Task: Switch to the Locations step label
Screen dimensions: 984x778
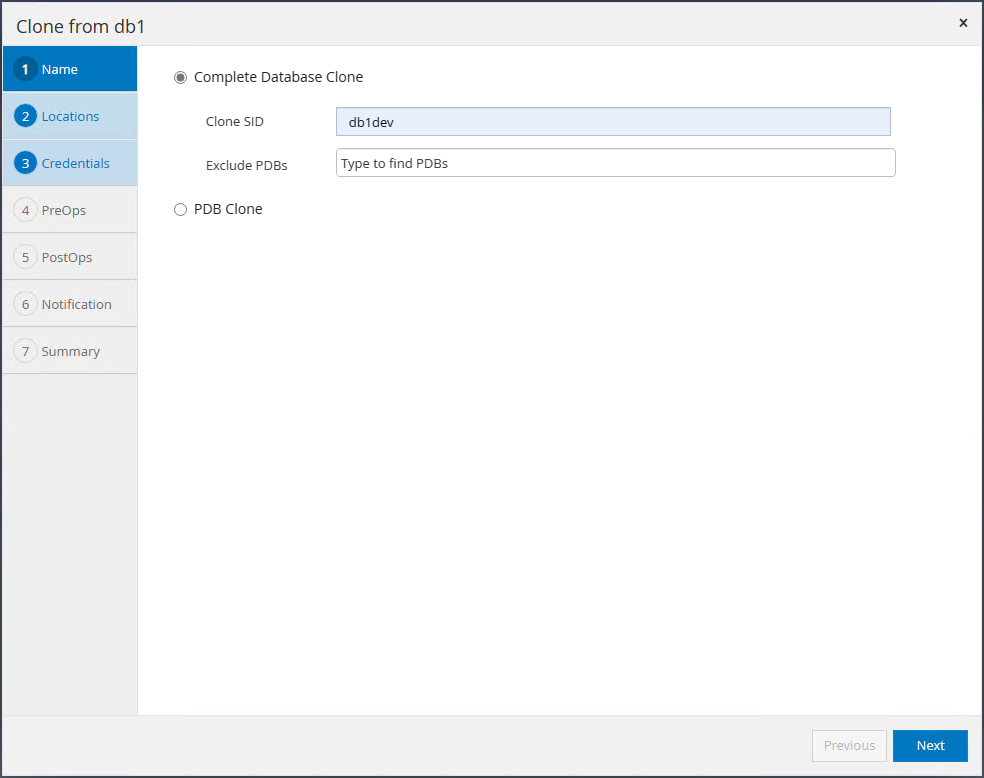Action: coord(70,117)
